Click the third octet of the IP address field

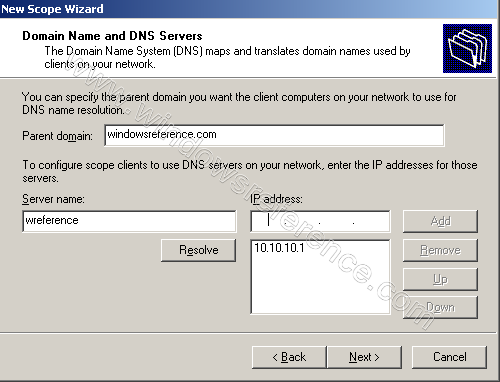pos(336,221)
